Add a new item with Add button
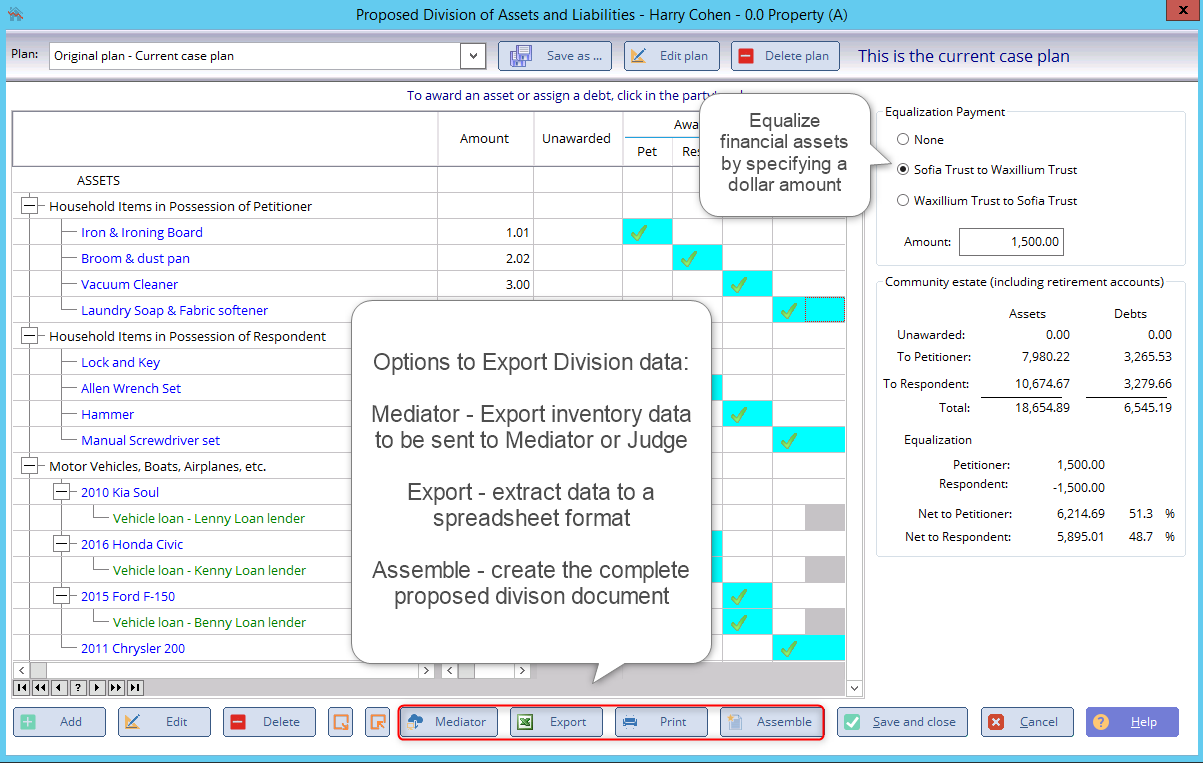The width and height of the screenshot is (1203, 763). [x=59, y=722]
